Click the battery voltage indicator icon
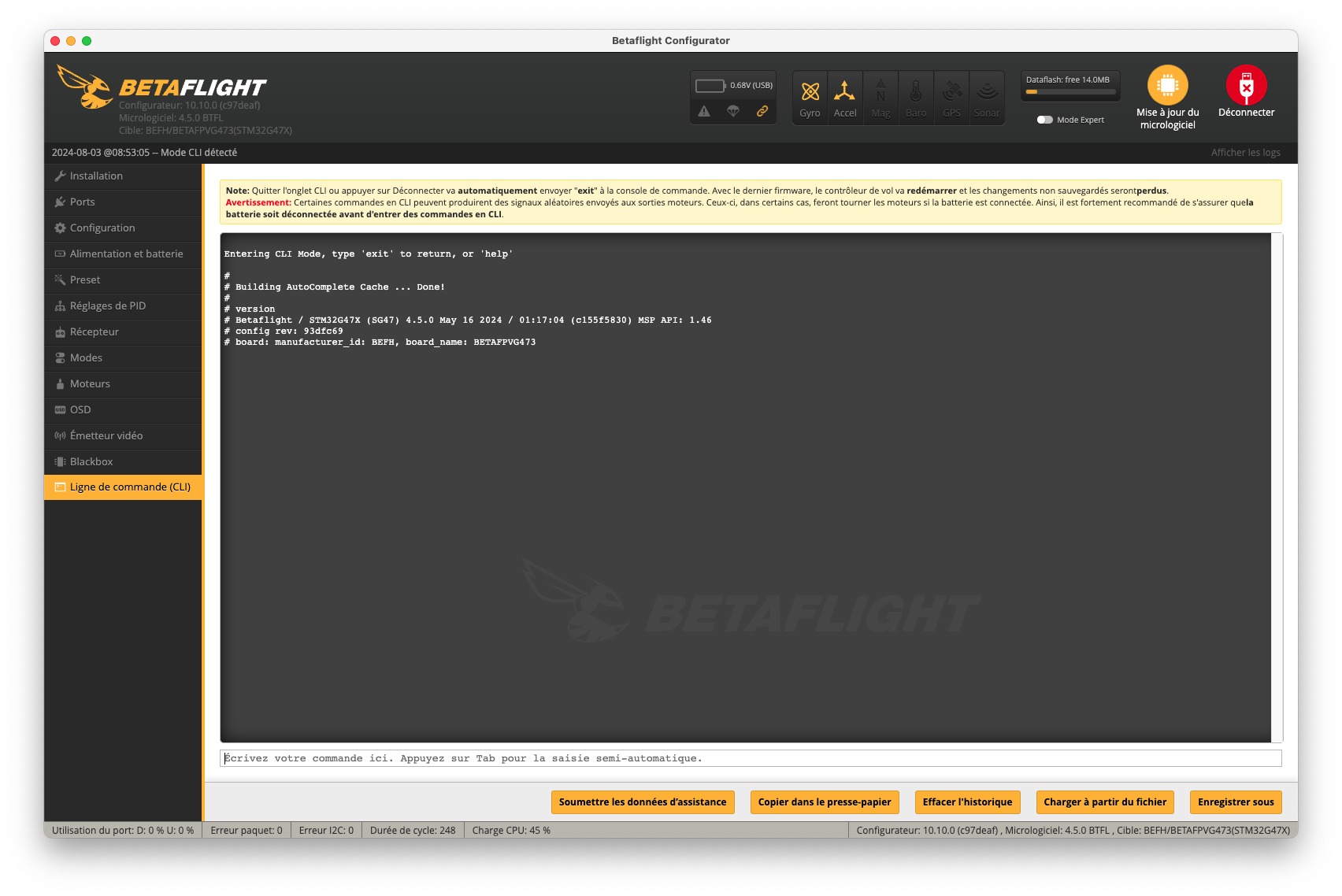 coord(710,85)
